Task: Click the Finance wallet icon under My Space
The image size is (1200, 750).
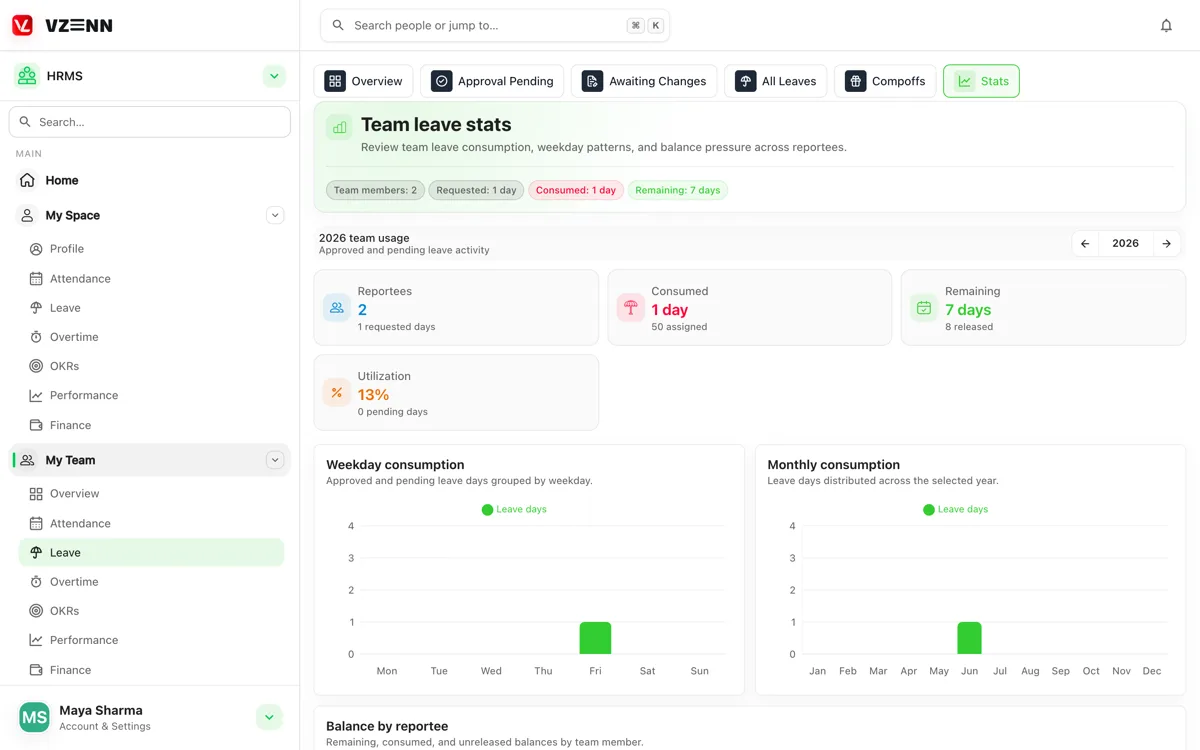Action: 36,425
